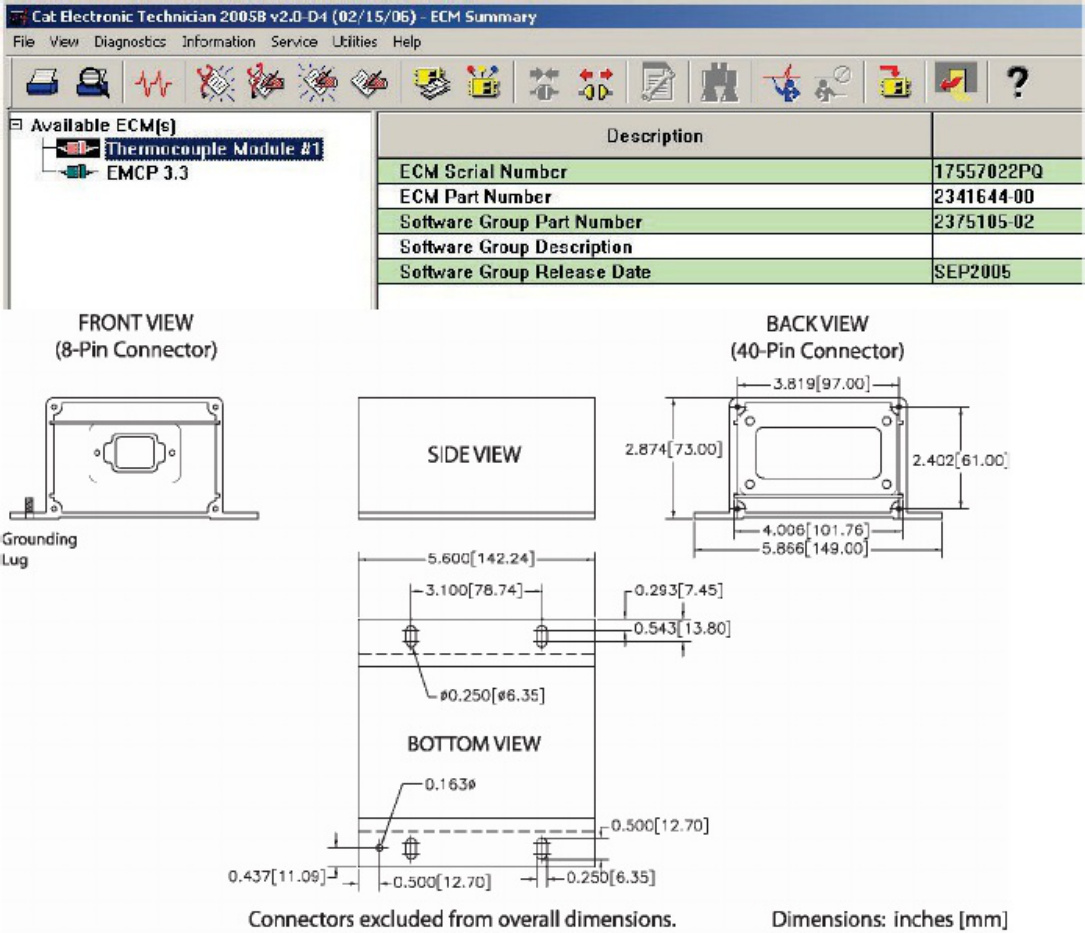Open the File menu
This screenshot has height=933, width=1085.
pyautogui.click(x=24, y=42)
